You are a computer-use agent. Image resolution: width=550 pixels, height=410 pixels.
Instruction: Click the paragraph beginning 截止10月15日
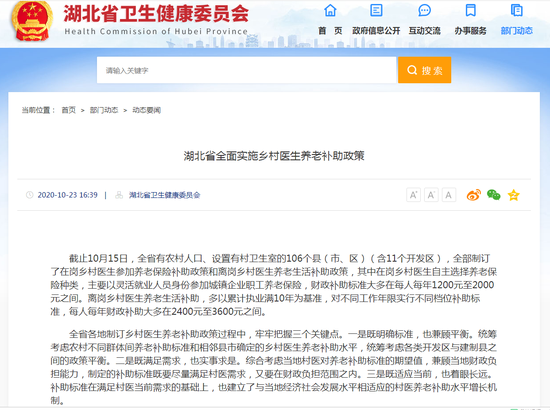pos(274,285)
